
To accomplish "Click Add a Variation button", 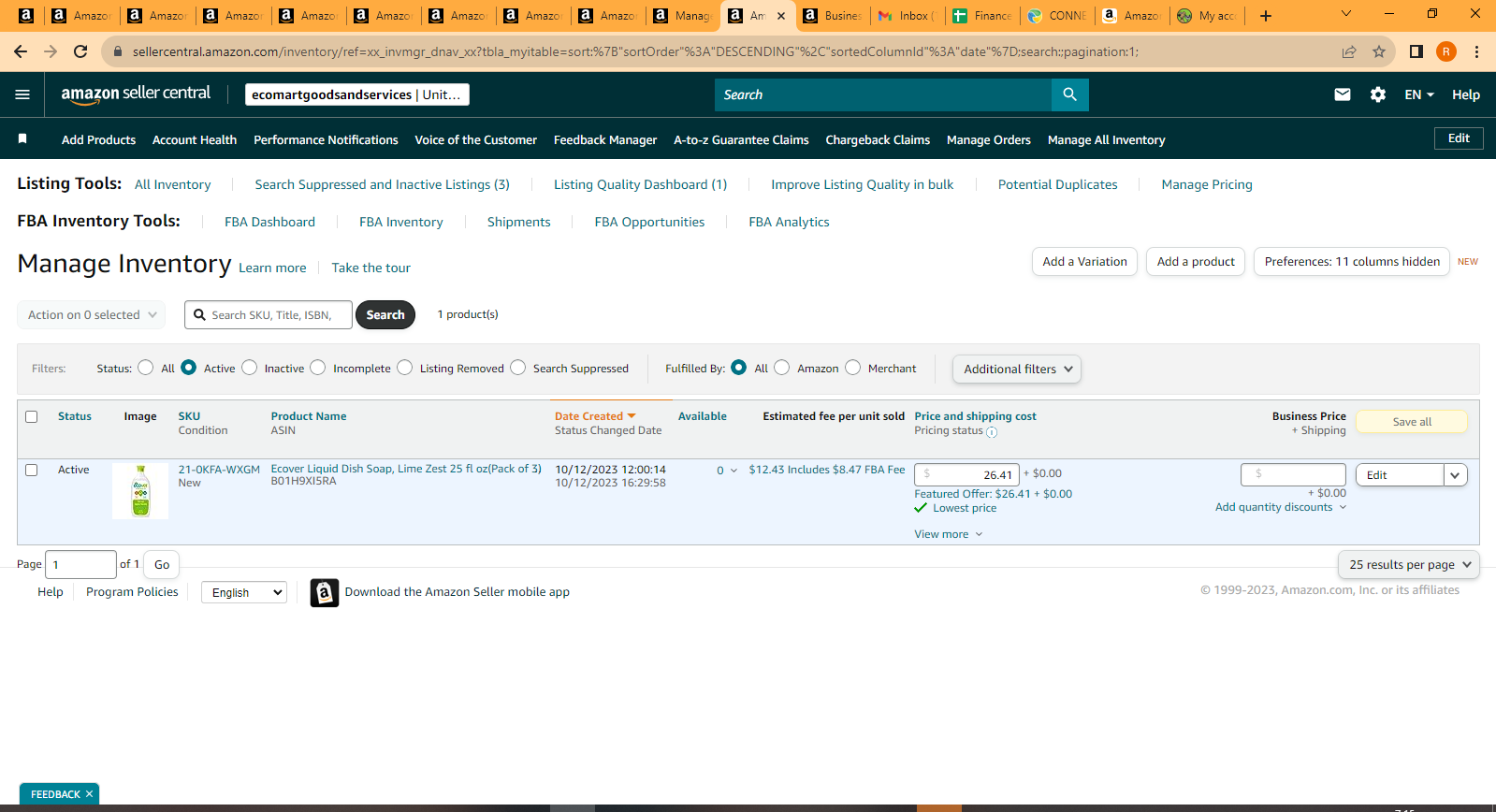I will (1084, 262).
